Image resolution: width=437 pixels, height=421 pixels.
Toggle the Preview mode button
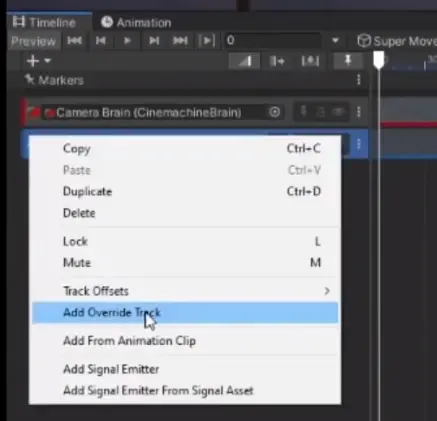(x=34, y=41)
